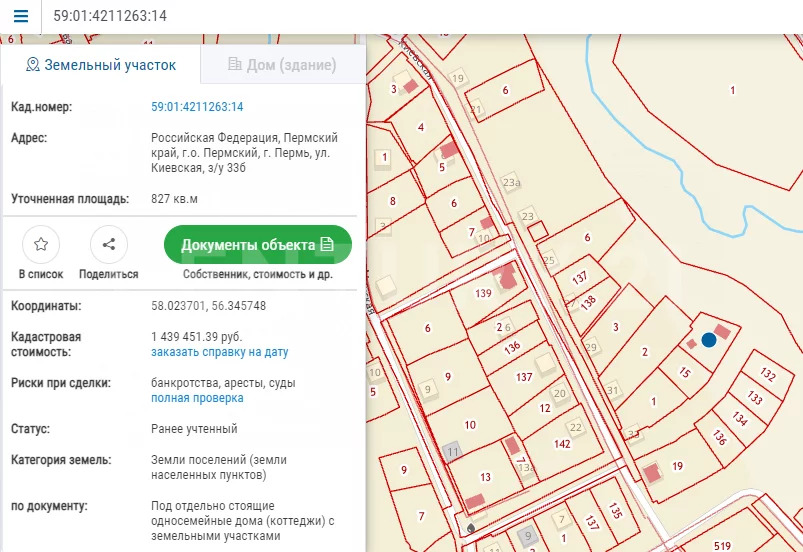Click заказать справку на дату link

pos(219,352)
